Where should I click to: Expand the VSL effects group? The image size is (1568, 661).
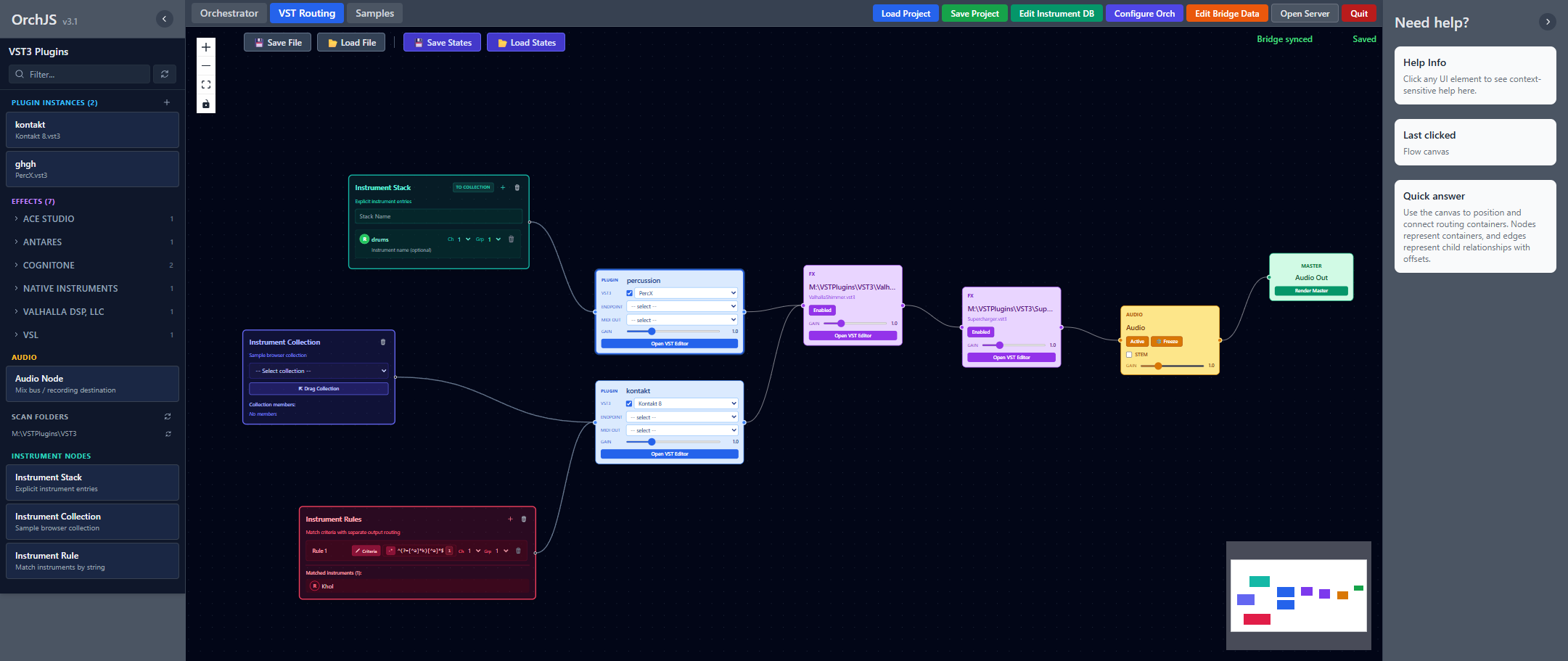coord(93,334)
